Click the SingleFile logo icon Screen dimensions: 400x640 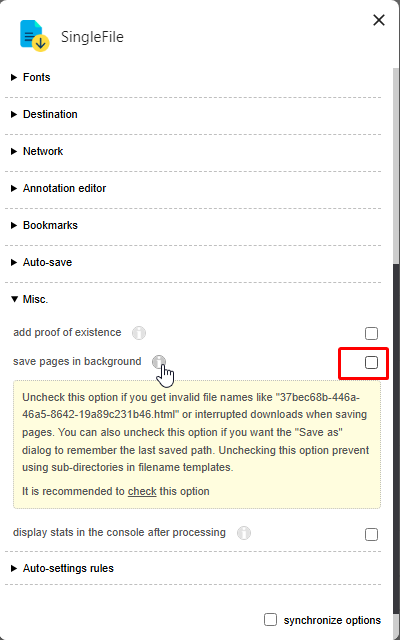[35, 36]
